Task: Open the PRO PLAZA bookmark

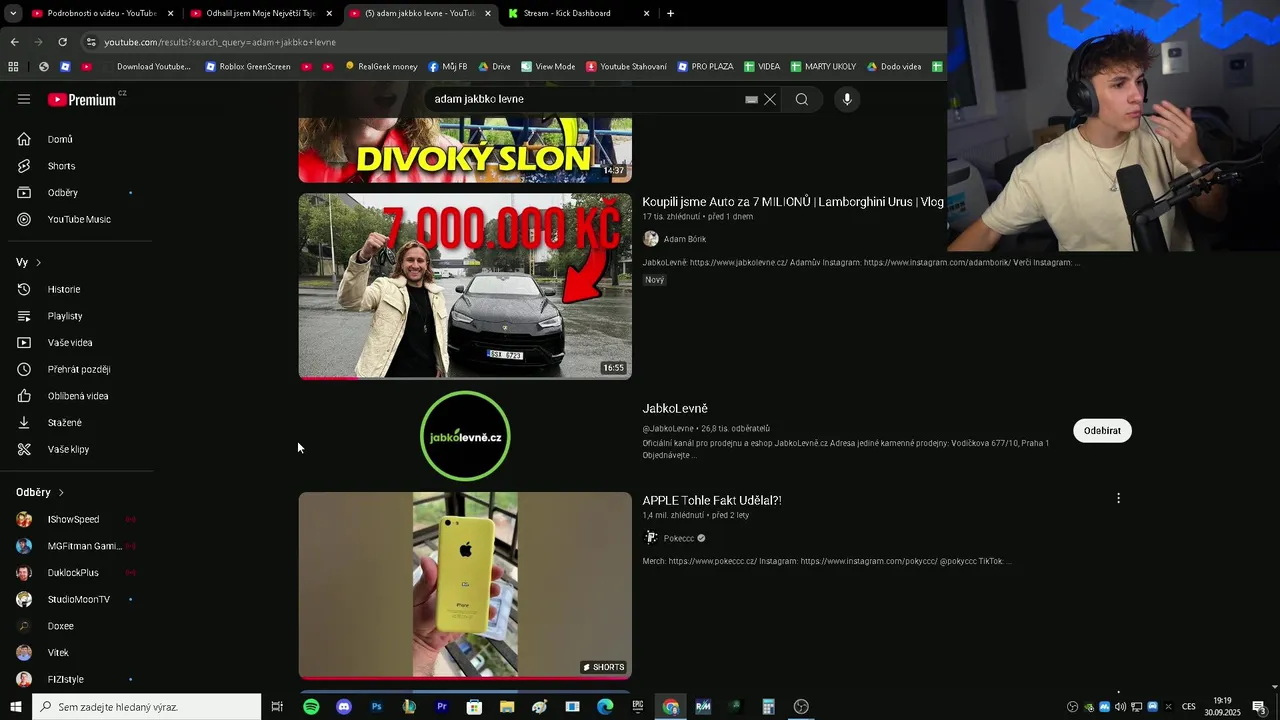Action: pyautogui.click(x=705, y=66)
